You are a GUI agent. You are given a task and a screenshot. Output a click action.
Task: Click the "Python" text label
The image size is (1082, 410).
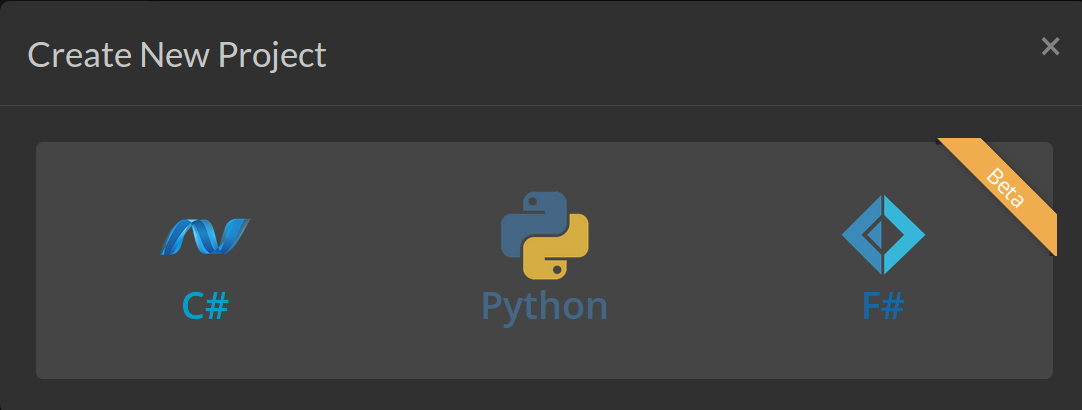544,305
